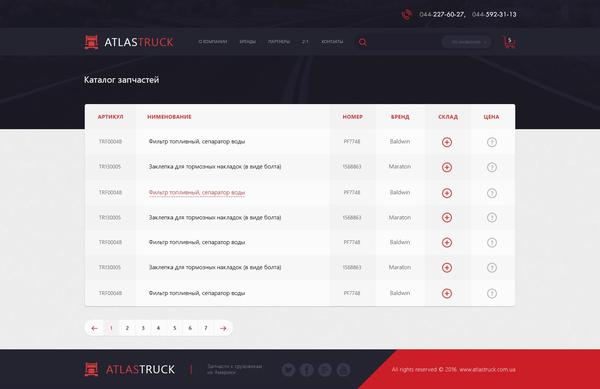Go to previous page with left arrow
This screenshot has width=600, height=389.
tap(94, 328)
